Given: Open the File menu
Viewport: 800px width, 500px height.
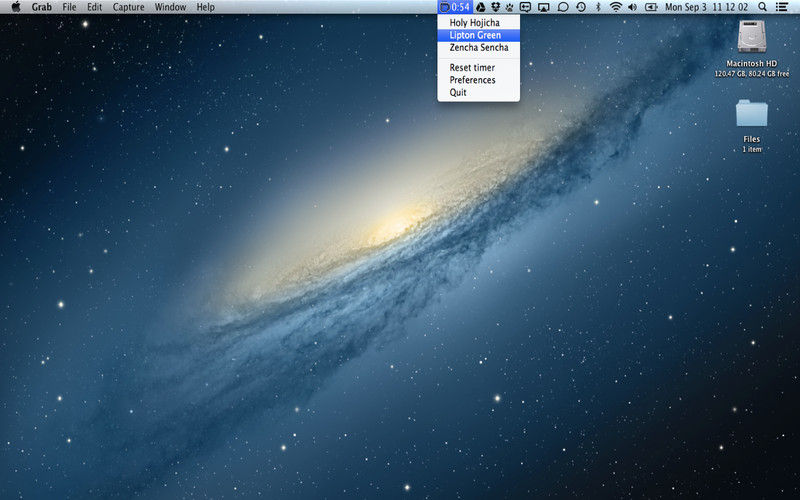Looking at the screenshot, I should tap(69, 7).
